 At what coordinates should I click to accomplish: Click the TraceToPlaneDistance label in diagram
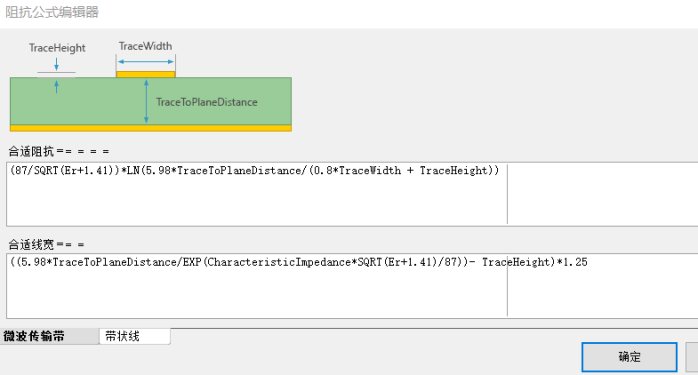click(207, 102)
